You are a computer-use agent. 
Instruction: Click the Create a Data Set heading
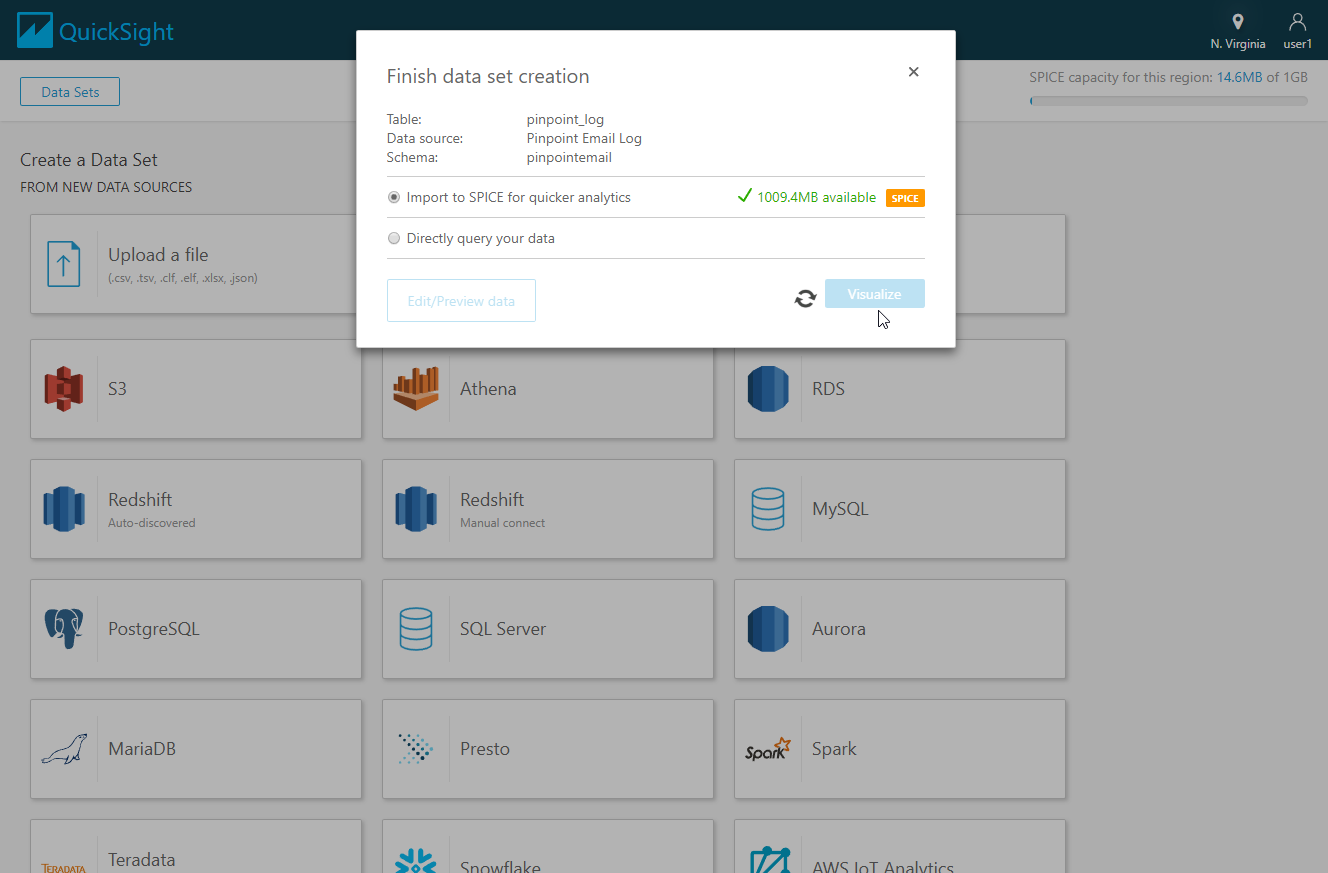pos(89,160)
